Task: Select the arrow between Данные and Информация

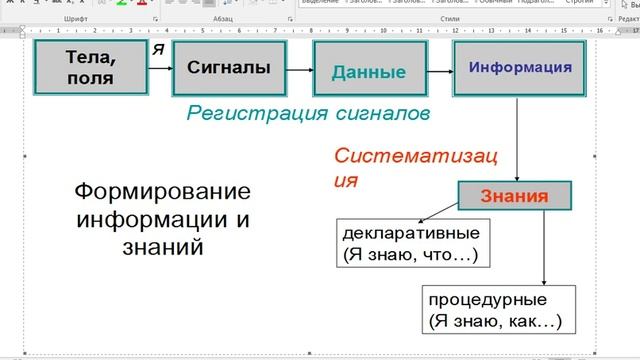Action: tap(440, 72)
